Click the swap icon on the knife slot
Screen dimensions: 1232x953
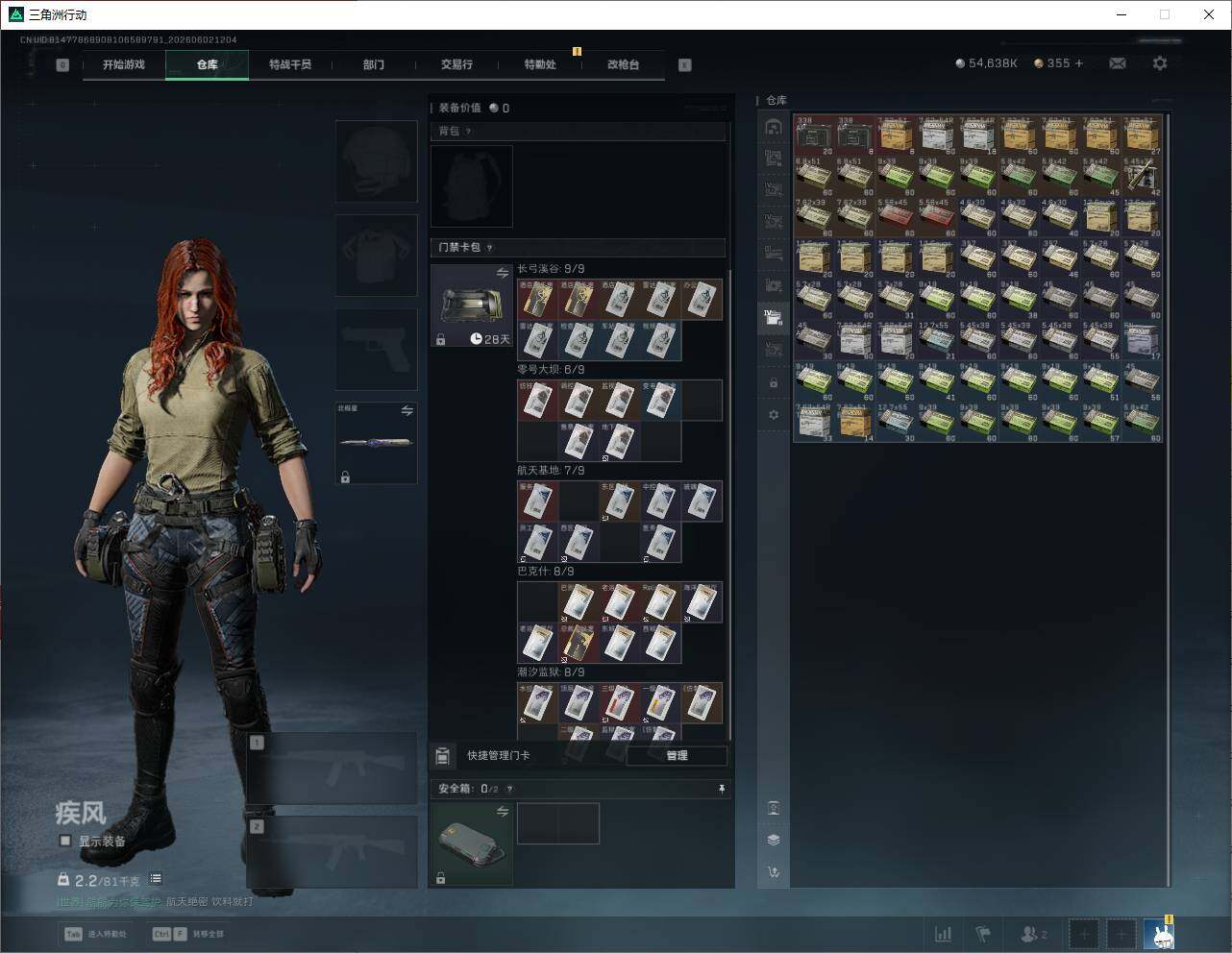pos(407,411)
